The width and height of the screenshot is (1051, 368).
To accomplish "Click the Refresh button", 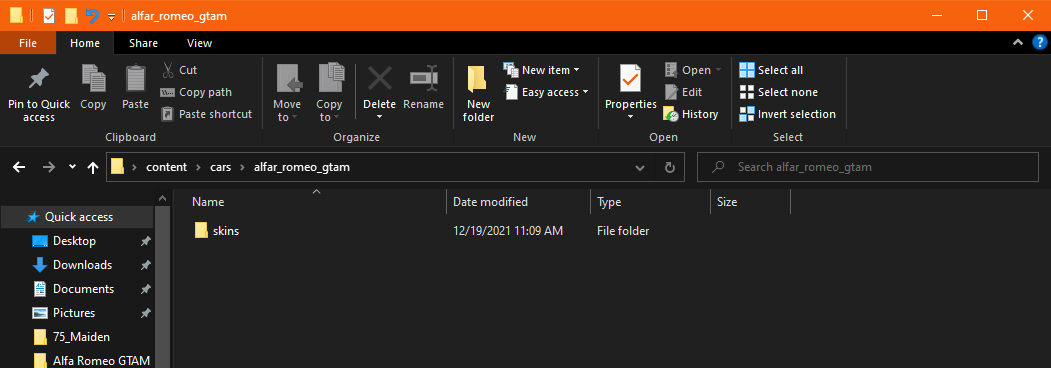I will coord(669,167).
